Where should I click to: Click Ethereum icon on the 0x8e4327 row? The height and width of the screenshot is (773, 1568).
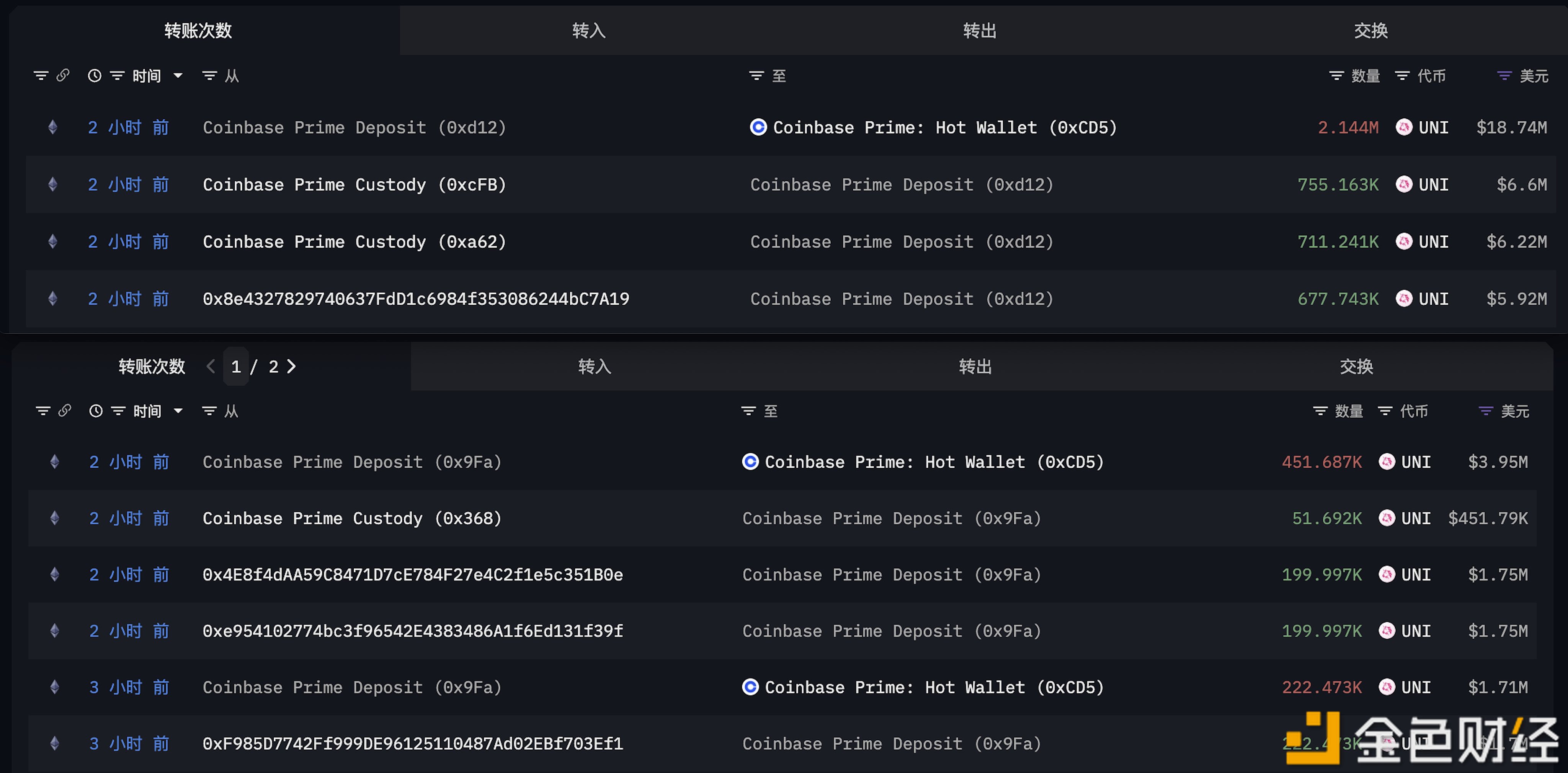click(53, 298)
